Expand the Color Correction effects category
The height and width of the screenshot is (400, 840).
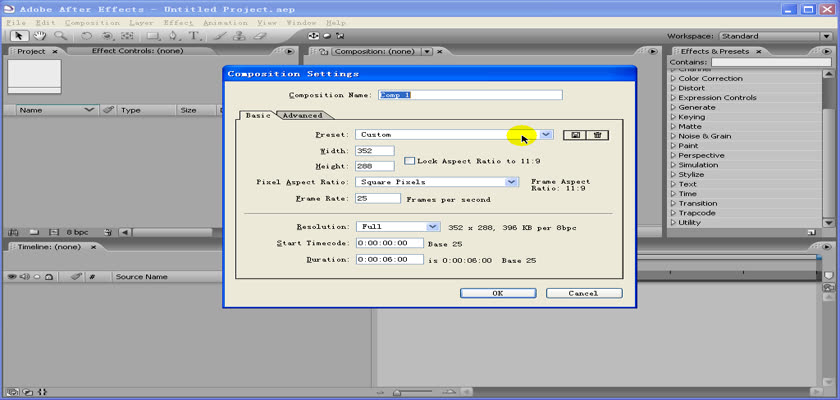[674, 78]
